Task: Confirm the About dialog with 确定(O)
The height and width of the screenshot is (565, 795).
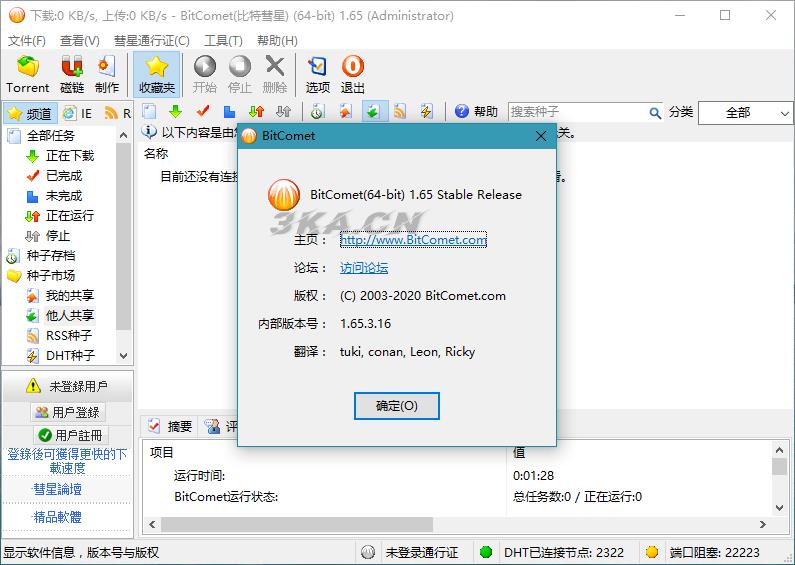Action: click(x=396, y=406)
